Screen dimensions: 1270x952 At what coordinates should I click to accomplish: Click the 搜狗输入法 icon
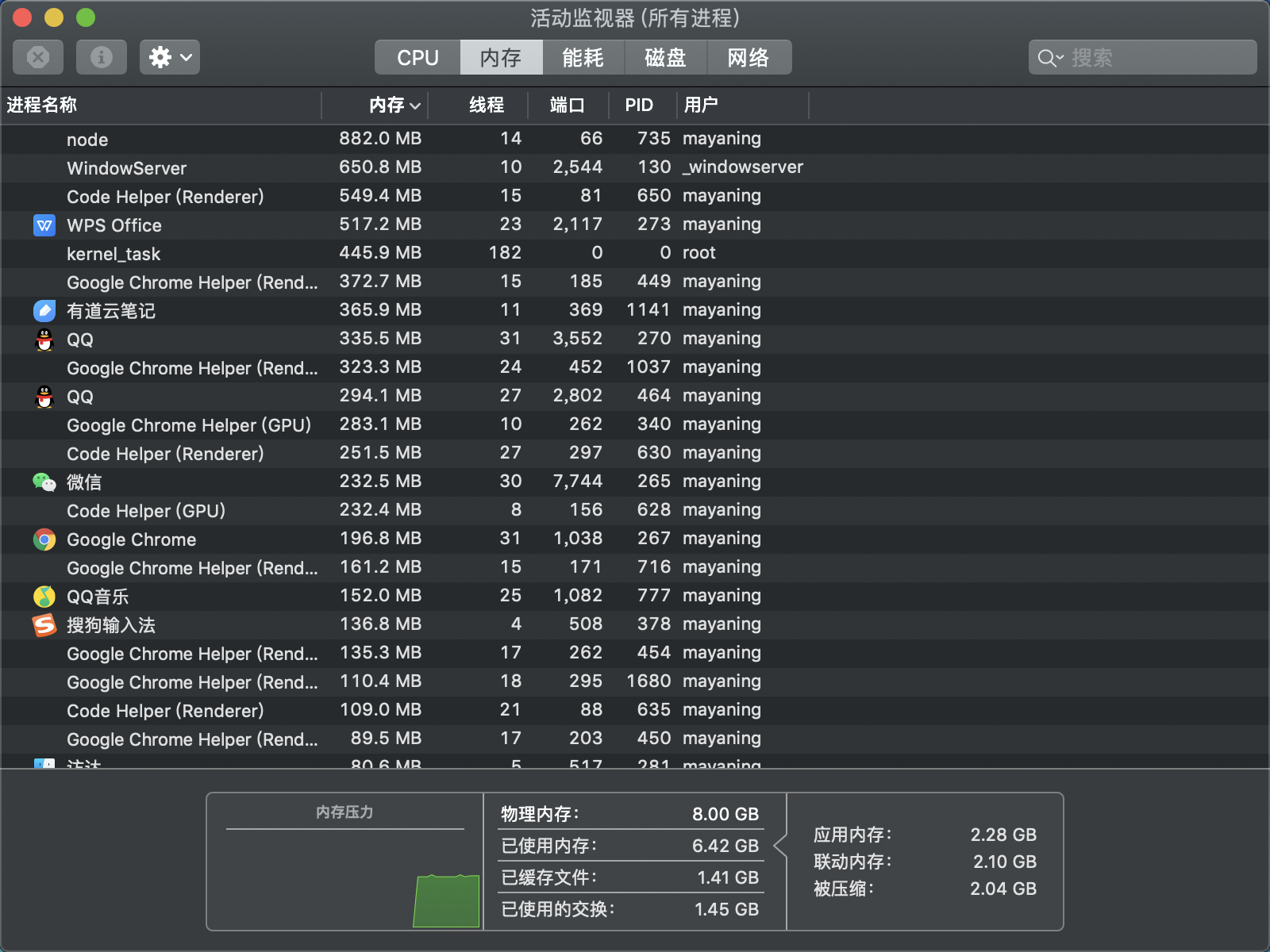coord(44,625)
